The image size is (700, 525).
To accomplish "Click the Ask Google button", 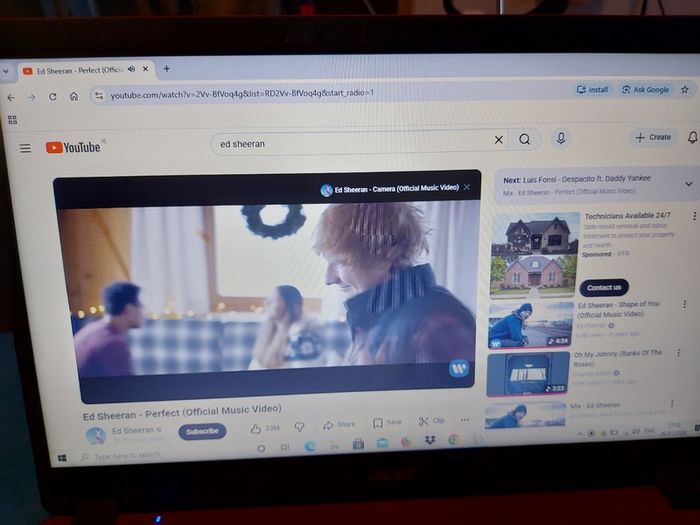I will coord(646,90).
